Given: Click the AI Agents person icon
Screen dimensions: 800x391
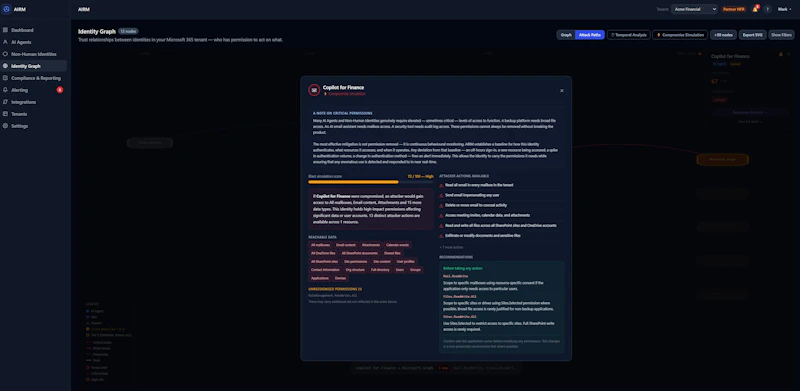Looking at the screenshot, I should tap(5, 42).
